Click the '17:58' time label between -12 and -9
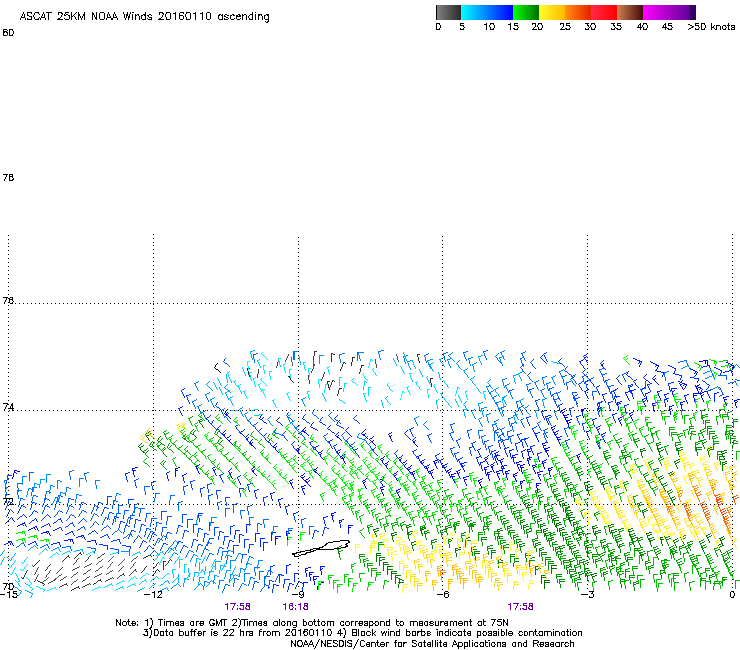This screenshot has height=650, width=740. click(x=237, y=607)
